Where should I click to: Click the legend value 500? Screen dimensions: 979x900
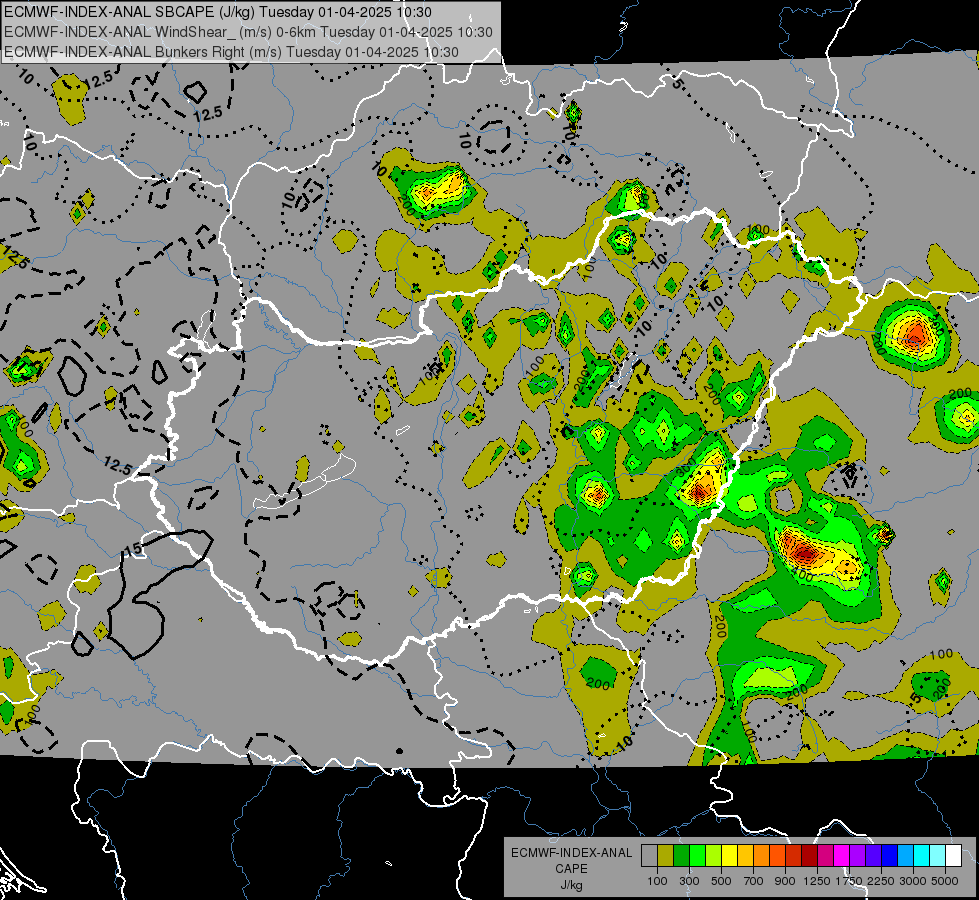coord(721,881)
